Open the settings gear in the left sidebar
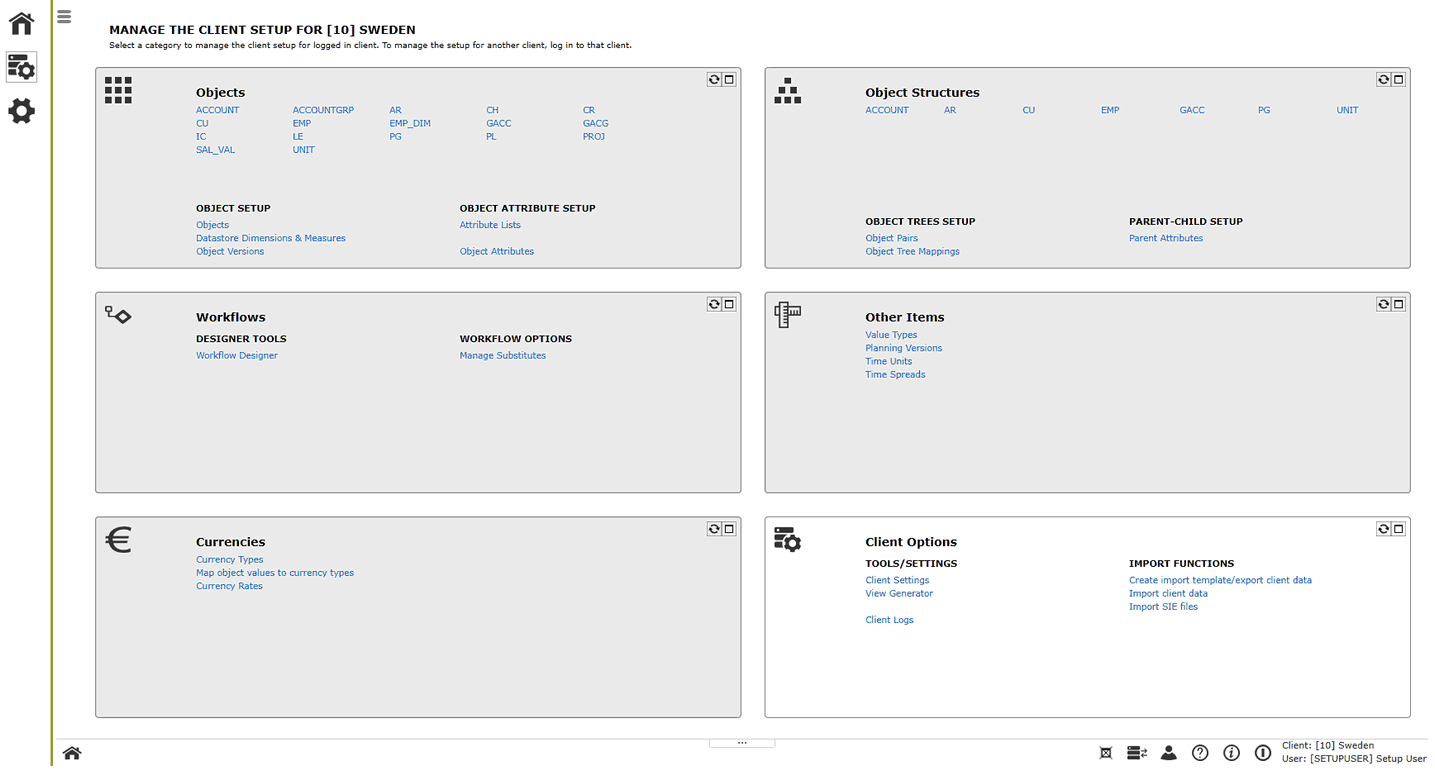This screenshot has height=771, width=1435. pos(20,111)
